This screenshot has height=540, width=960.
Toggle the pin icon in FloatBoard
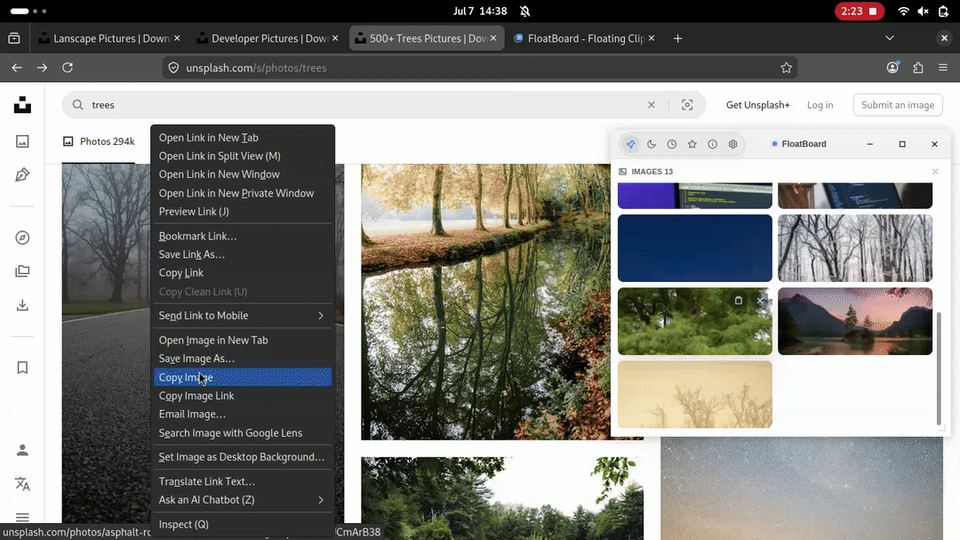[631, 144]
